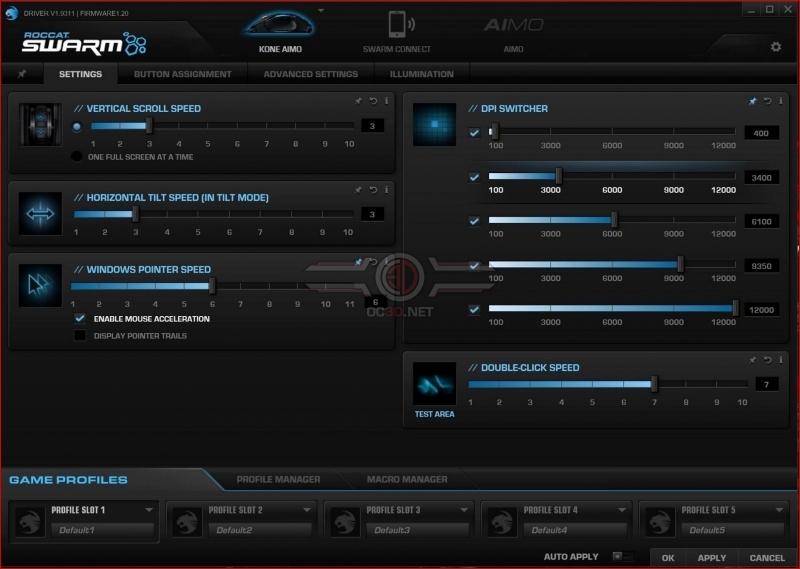Click the DPI grid icon
The width and height of the screenshot is (800, 569).
434,125
